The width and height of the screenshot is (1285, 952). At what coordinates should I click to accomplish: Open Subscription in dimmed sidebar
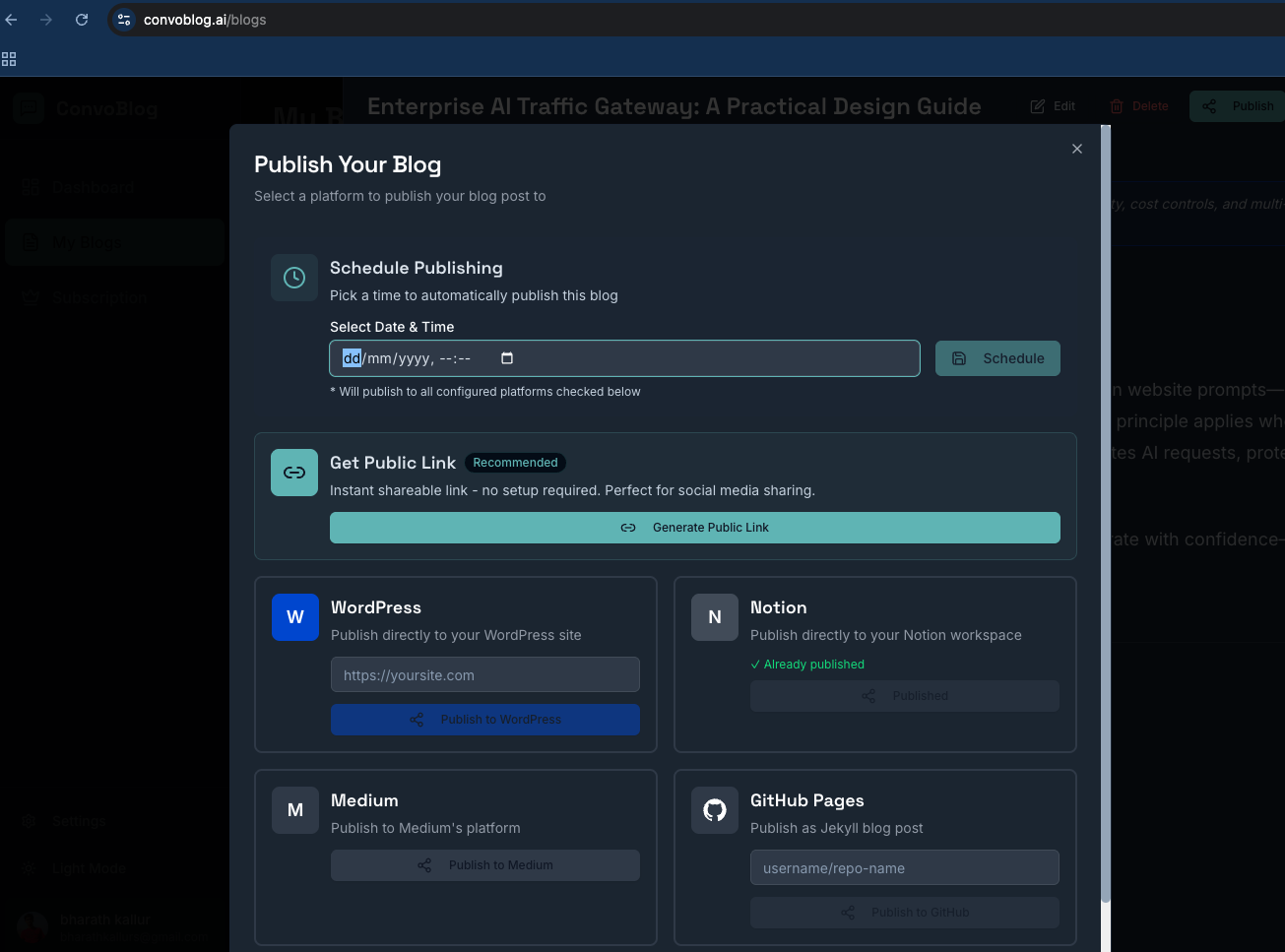pyautogui.click(x=114, y=297)
